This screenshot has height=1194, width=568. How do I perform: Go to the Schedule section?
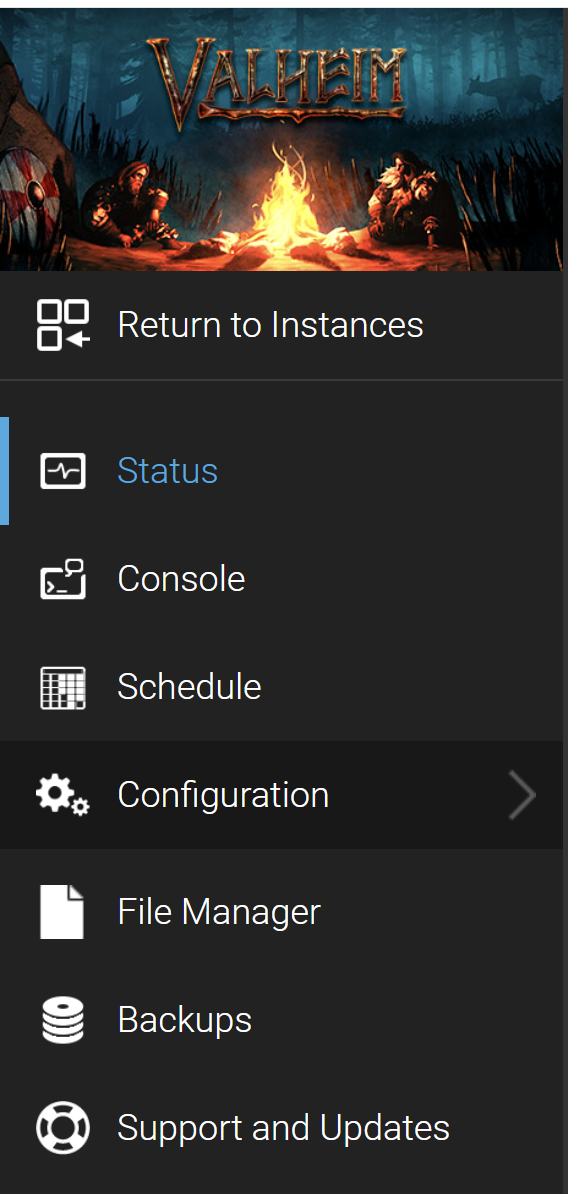pyautogui.click(x=282, y=687)
